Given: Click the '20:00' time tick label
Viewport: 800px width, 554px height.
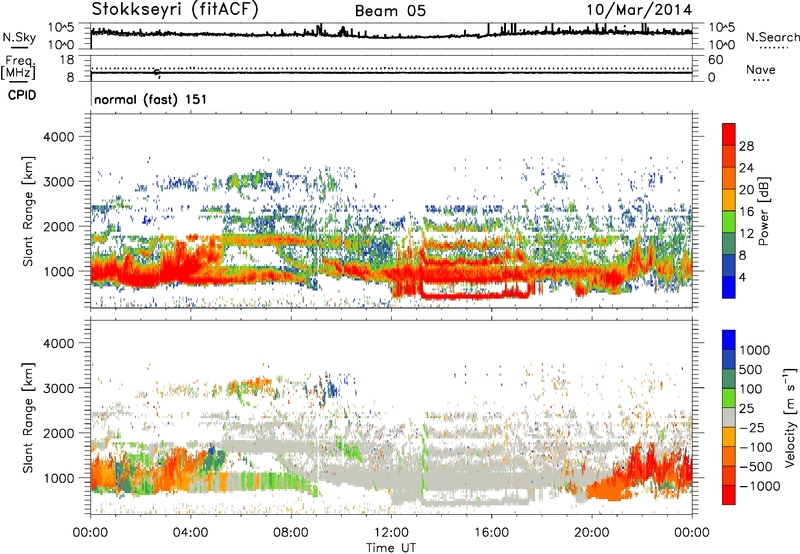Looking at the screenshot, I should (x=591, y=533).
